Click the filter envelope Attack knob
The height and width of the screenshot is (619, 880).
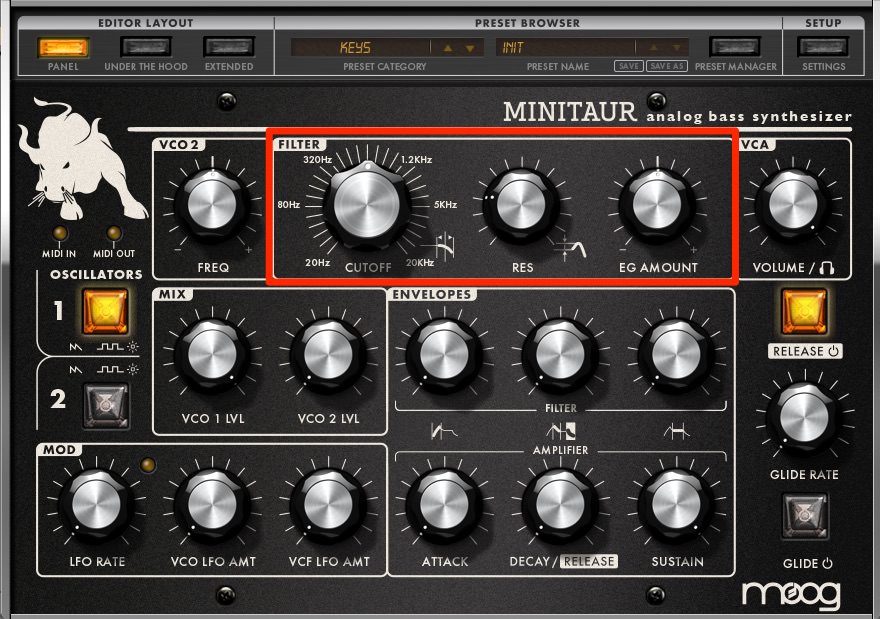(444, 355)
